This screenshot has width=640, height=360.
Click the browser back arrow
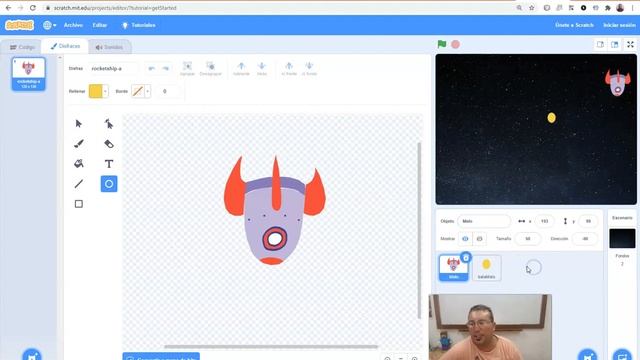click(8, 8)
